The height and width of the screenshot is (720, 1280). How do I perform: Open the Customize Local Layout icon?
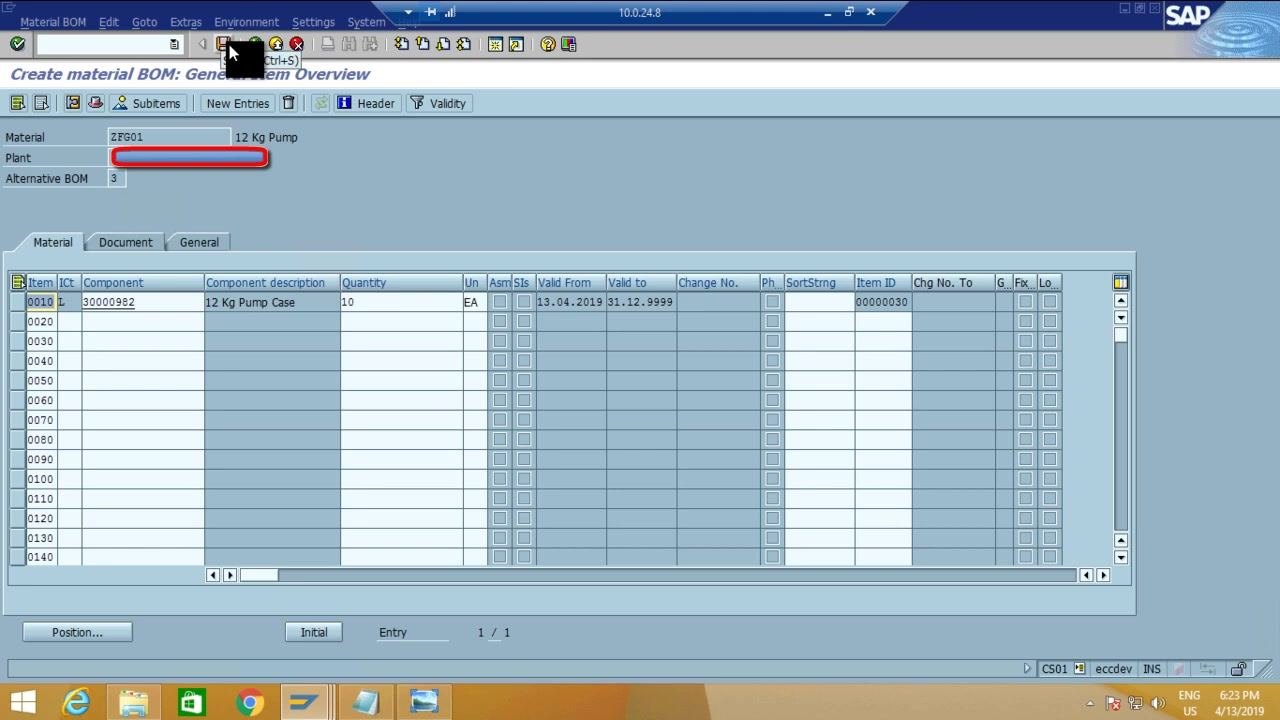(569, 44)
